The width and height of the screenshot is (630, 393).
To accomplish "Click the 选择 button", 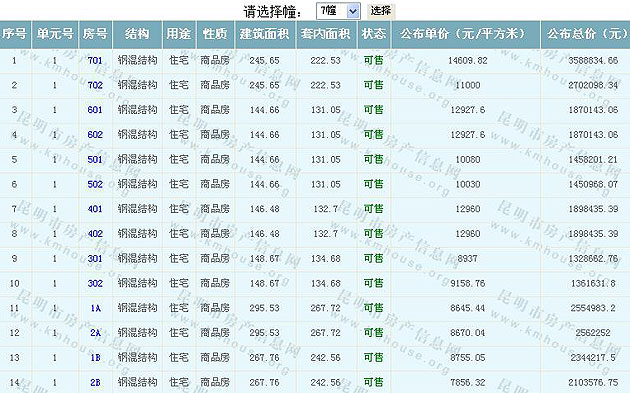I will coord(381,10).
